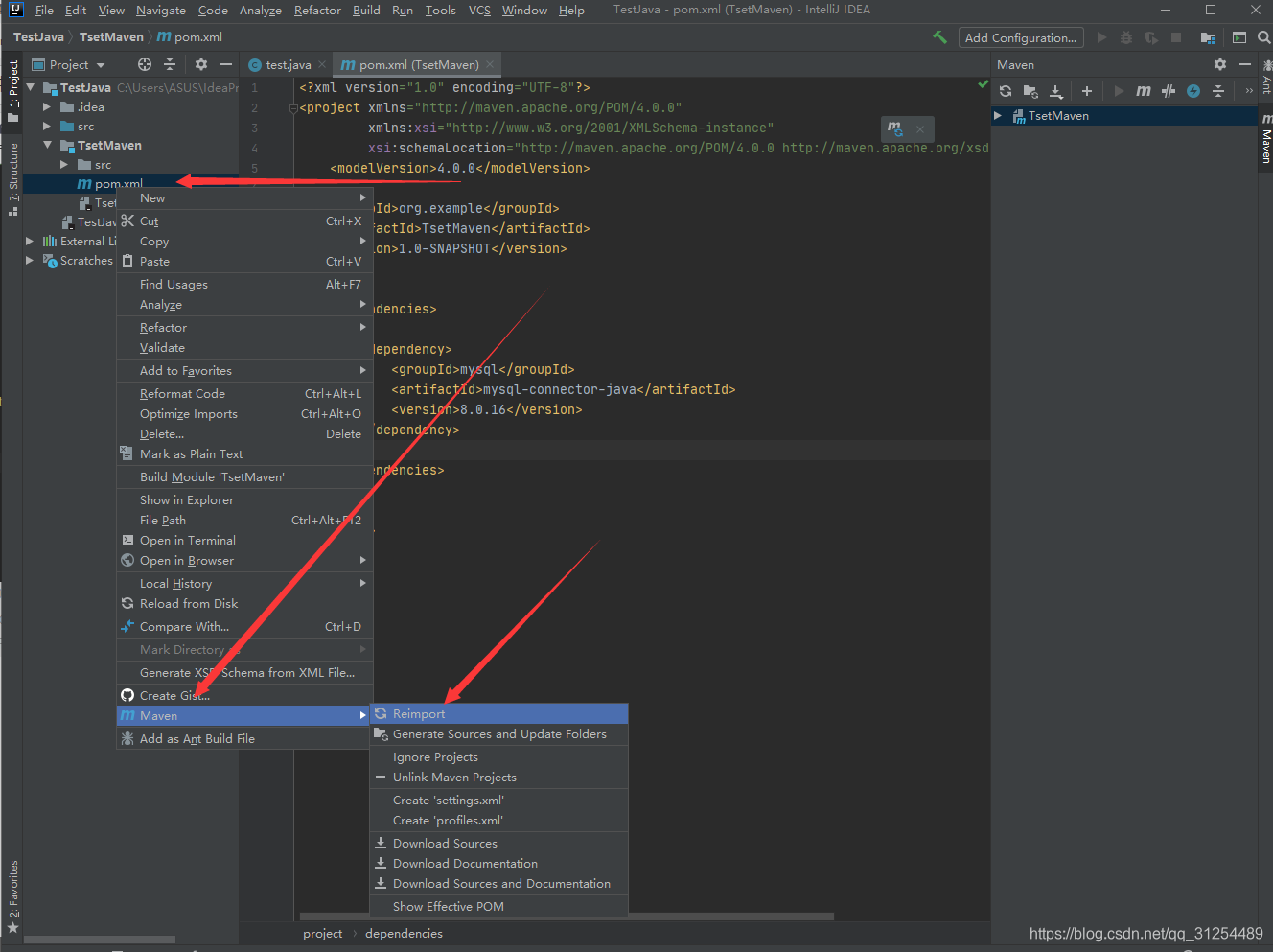Screen dimensions: 1273x952
Task: Expand Scratches and Consoles node
Action: pyautogui.click(x=30, y=260)
